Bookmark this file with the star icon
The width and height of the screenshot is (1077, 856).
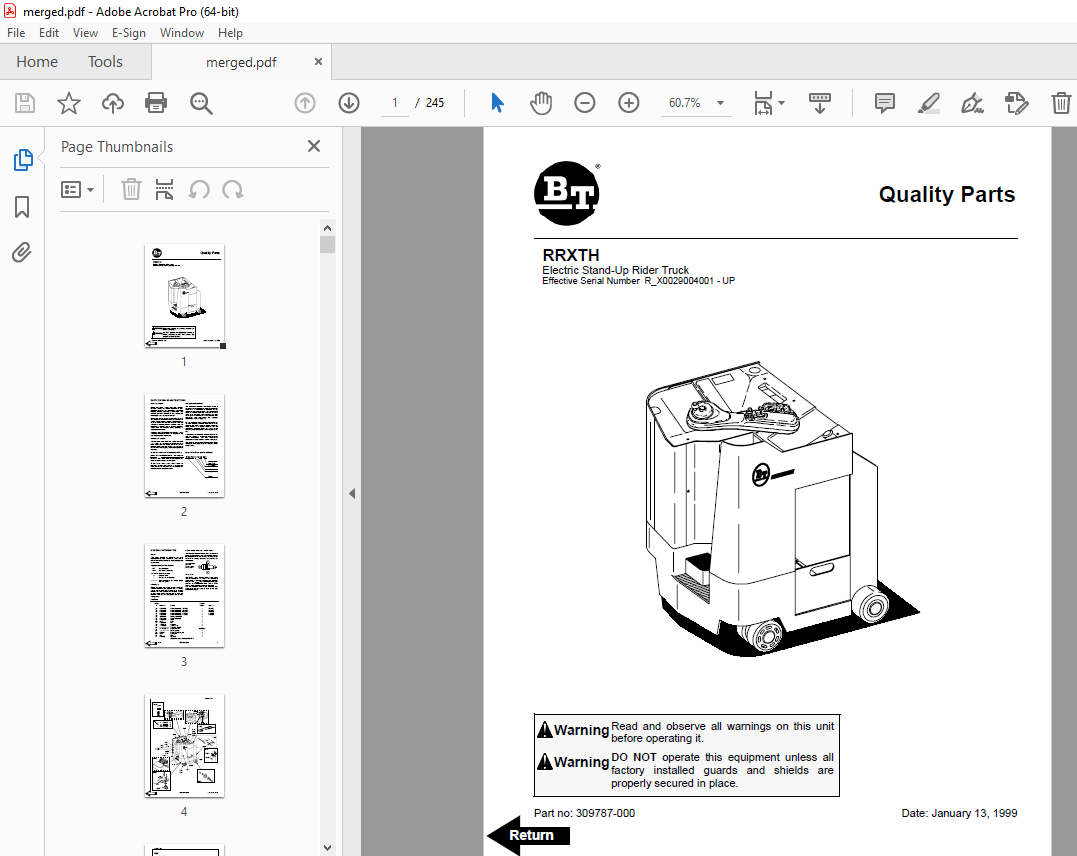[69, 103]
